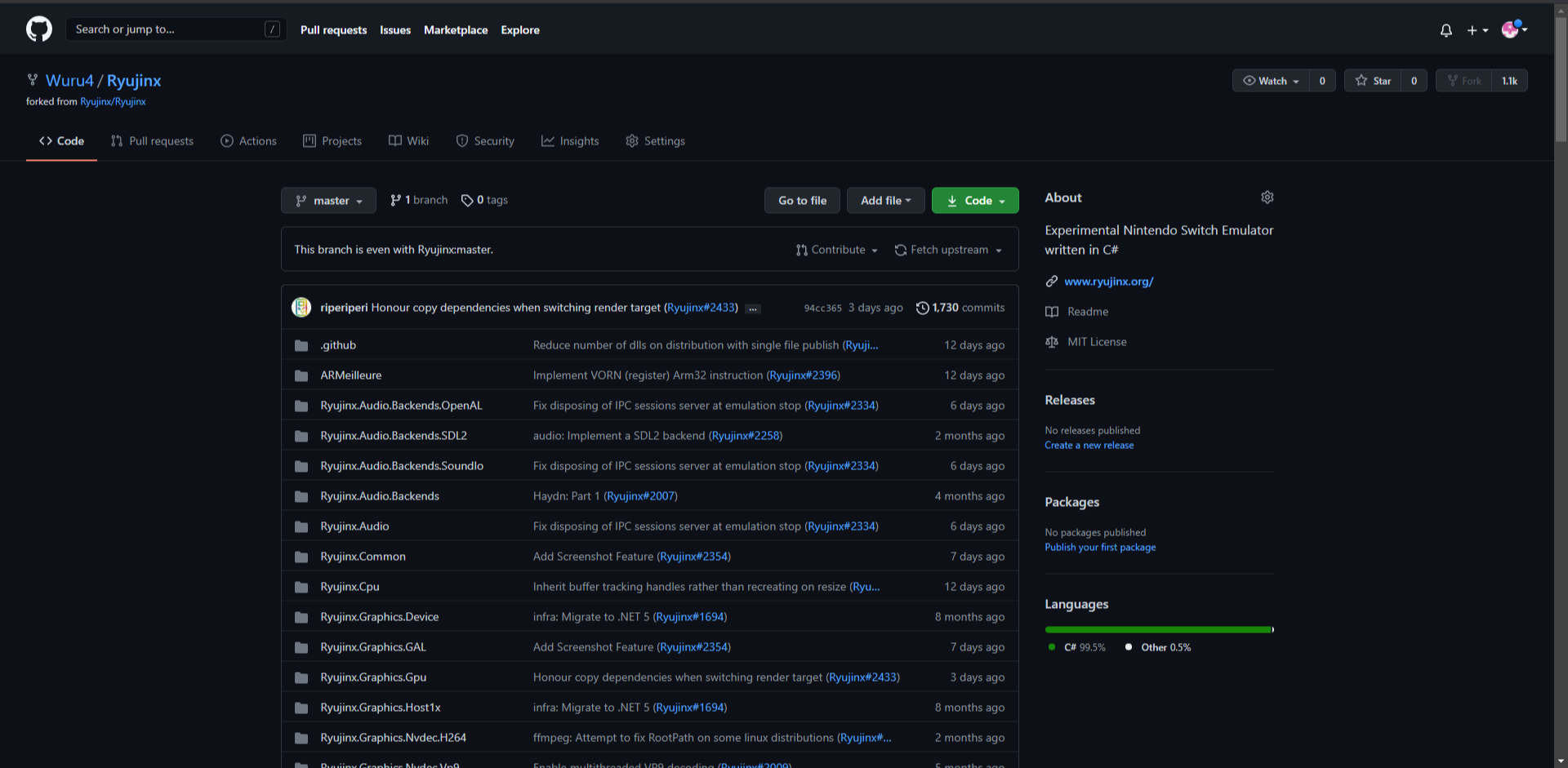1568x768 pixels.
Task: Open the GitHub home logo
Action: pos(39,29)
